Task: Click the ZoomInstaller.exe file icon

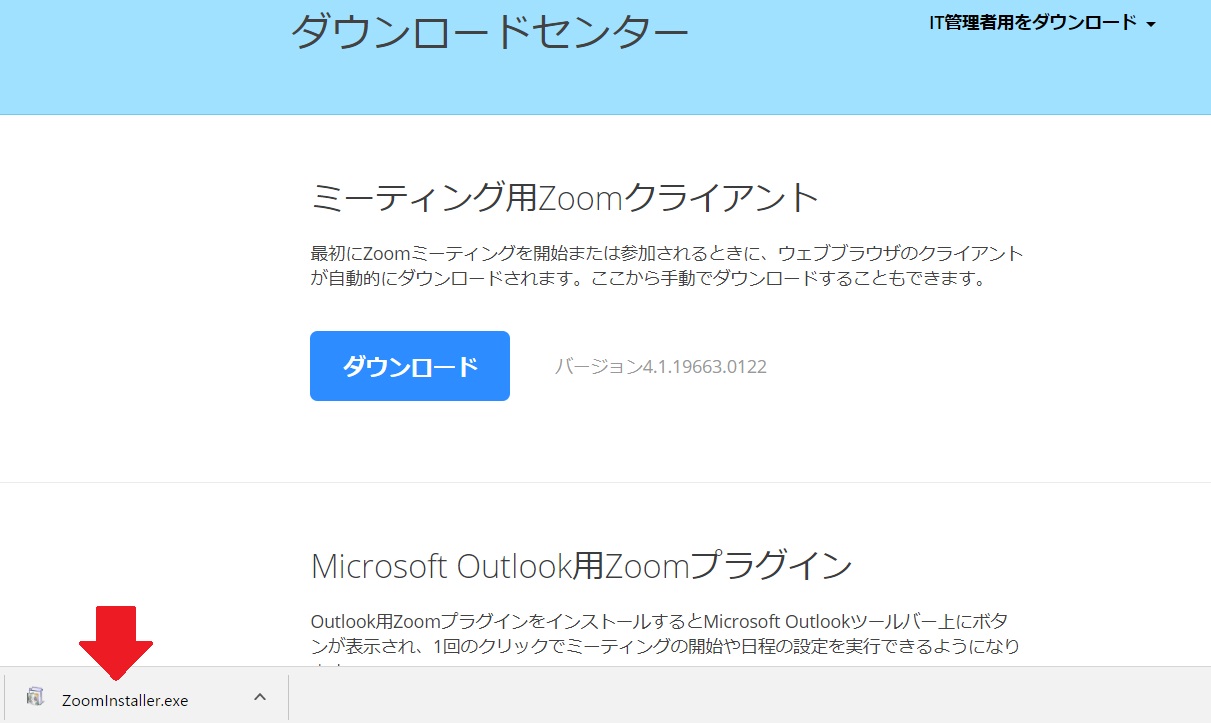Action: pyautogui.click(x=35, y=697)
